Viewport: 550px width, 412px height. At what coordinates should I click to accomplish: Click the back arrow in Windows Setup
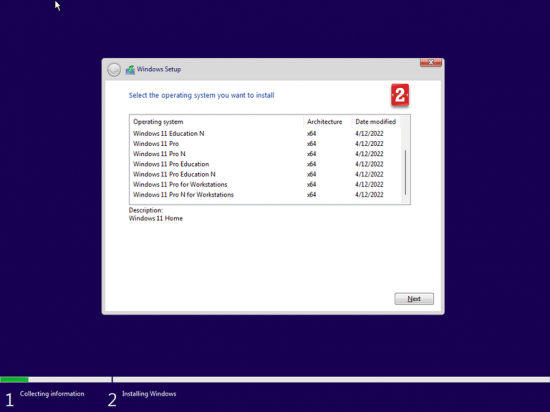tap(114, 70)
